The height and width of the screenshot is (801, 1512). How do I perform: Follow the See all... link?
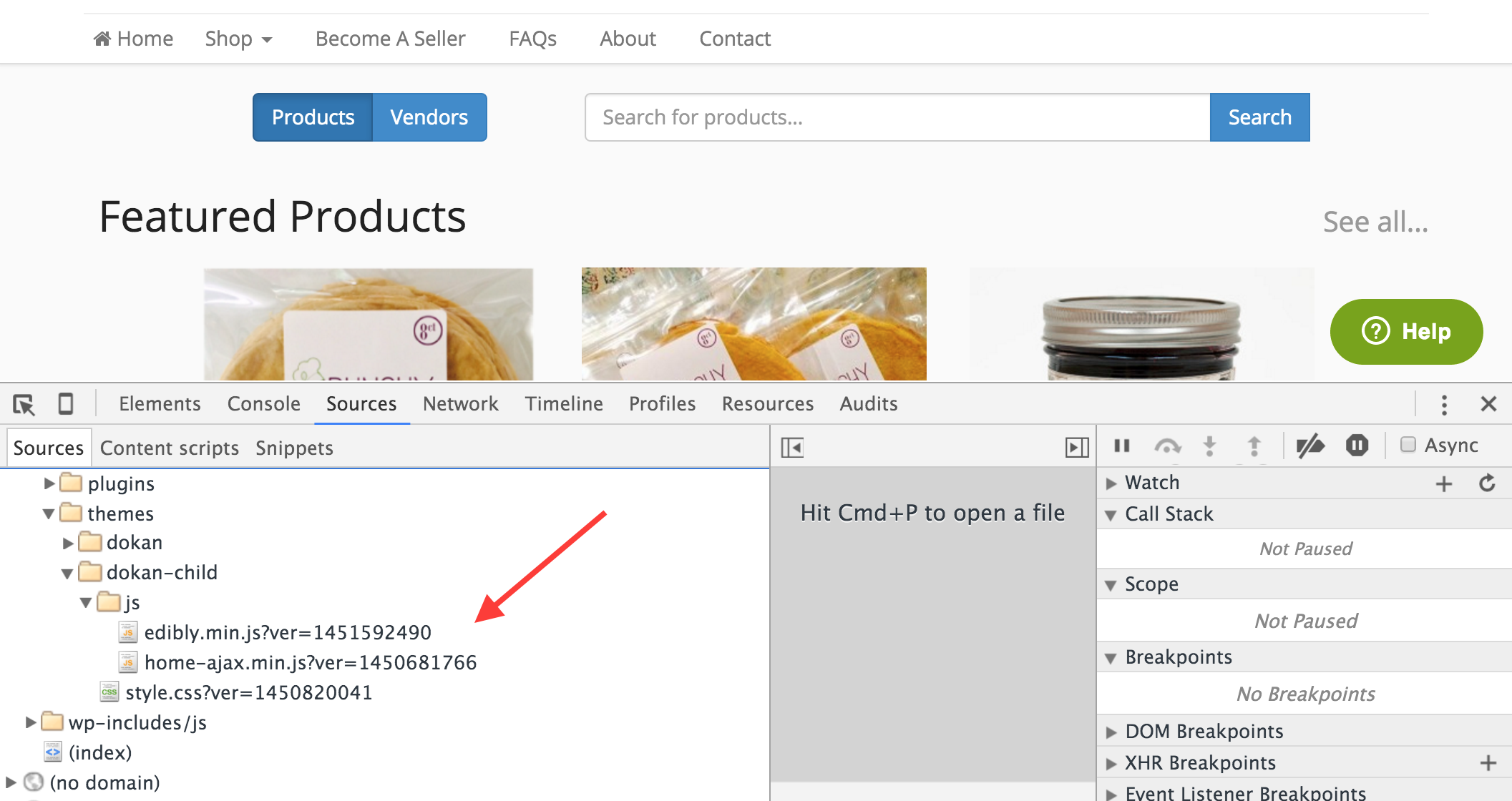pos(1375,222)
